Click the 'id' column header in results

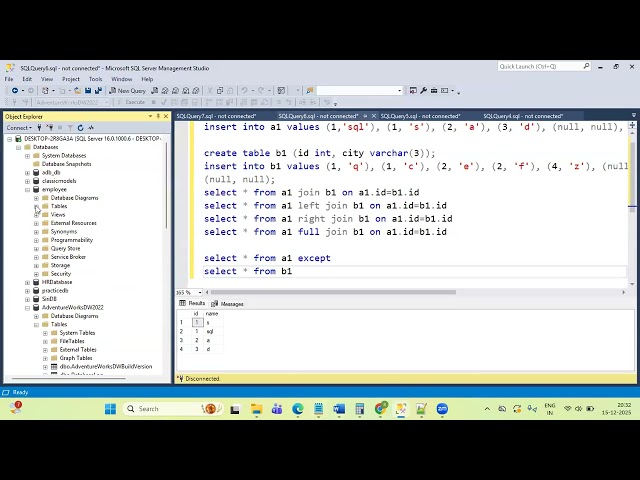point(196,314)
